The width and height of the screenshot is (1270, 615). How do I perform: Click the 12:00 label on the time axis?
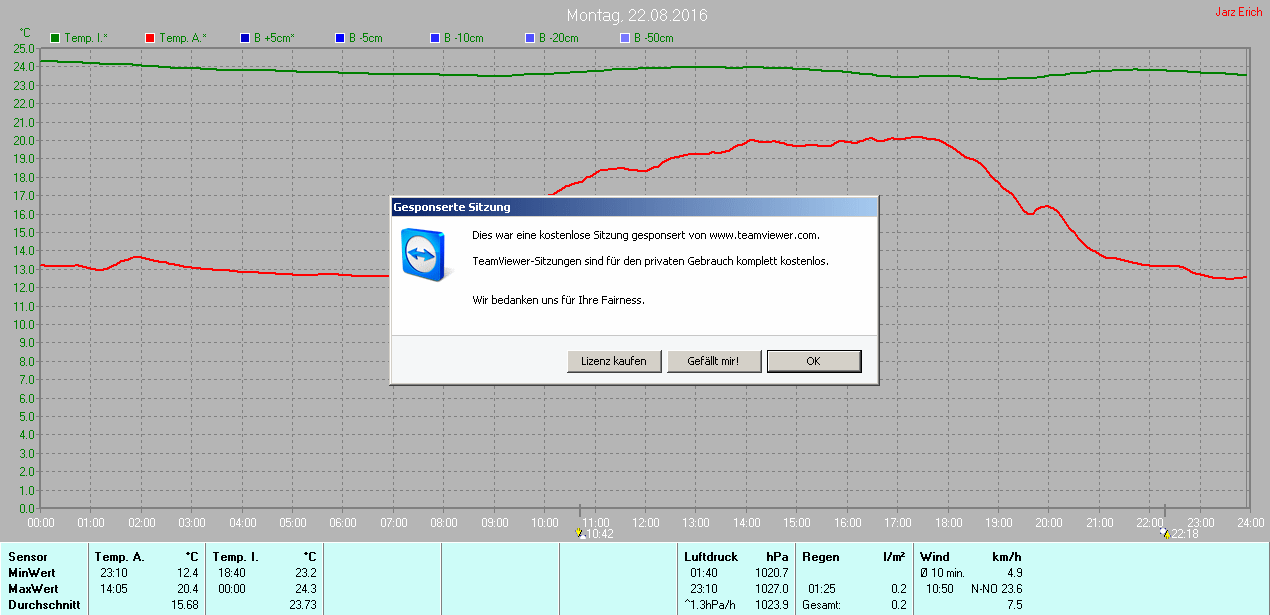click(x=645, y=523)
